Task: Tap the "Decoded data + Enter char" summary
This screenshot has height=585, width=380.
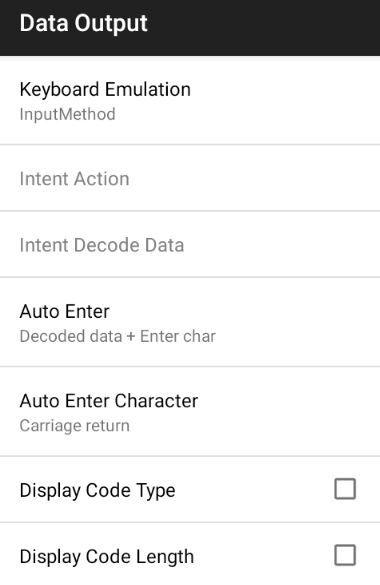Action: [x=117, y=336]
